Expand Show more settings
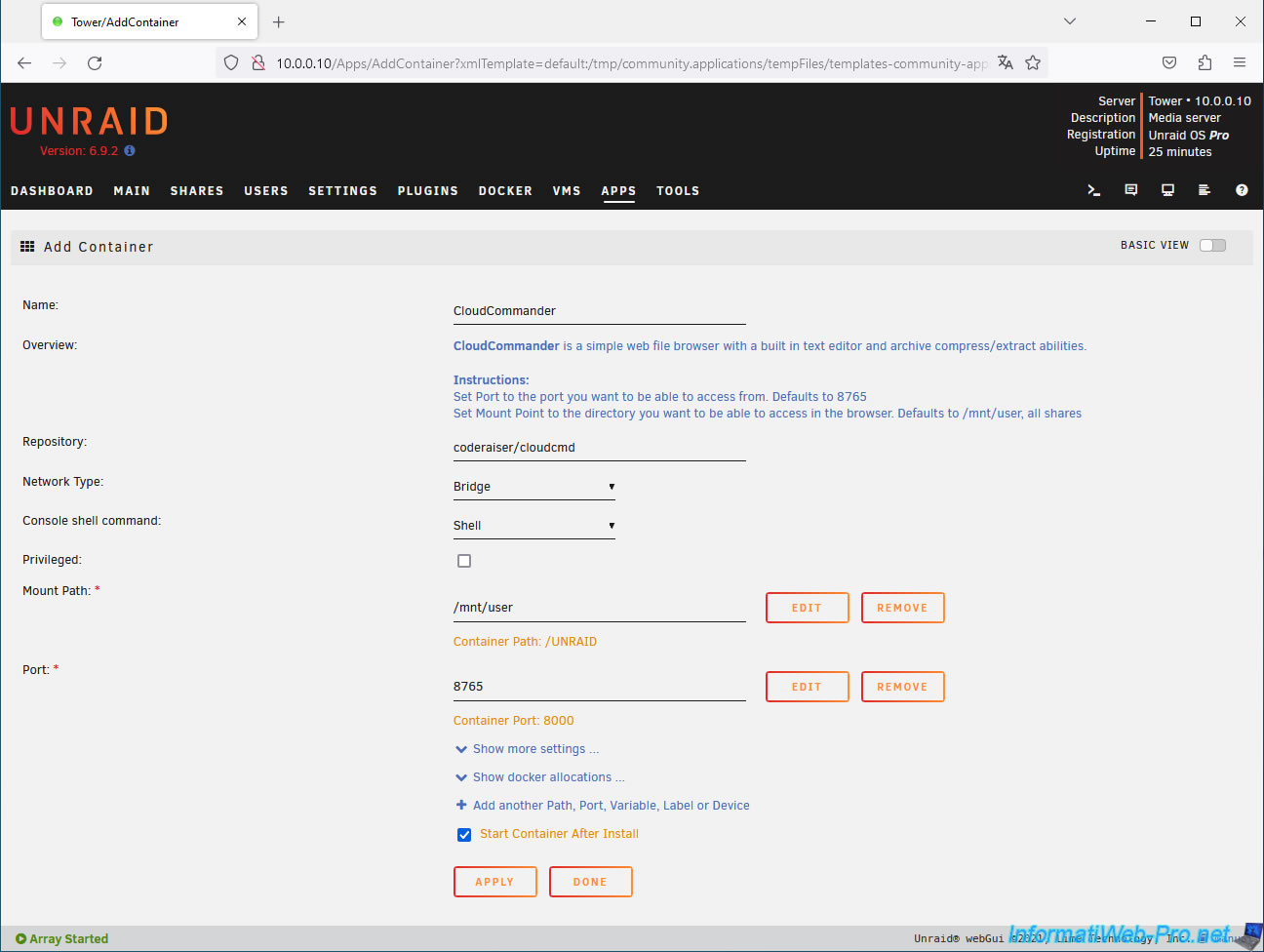Viewport: 1264px width, 952px height. click(x=529, y=749)
